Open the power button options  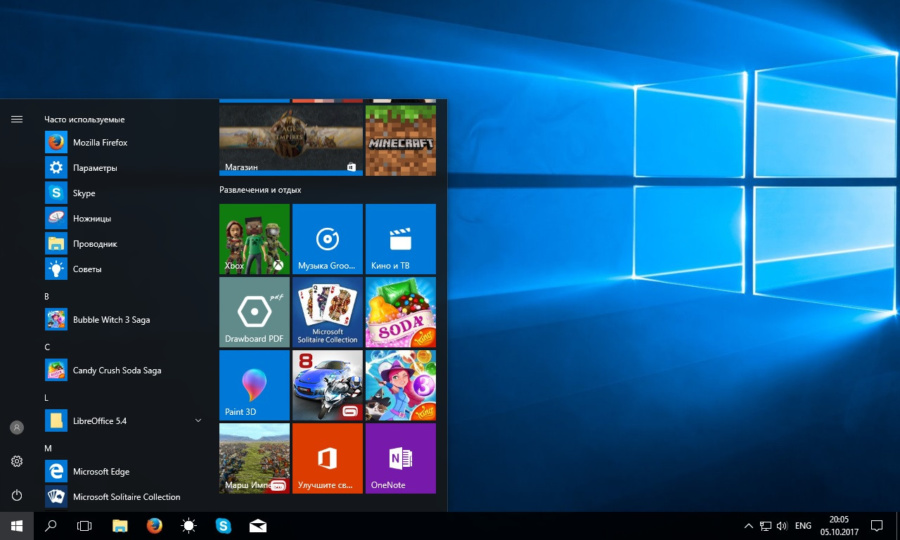17,495
